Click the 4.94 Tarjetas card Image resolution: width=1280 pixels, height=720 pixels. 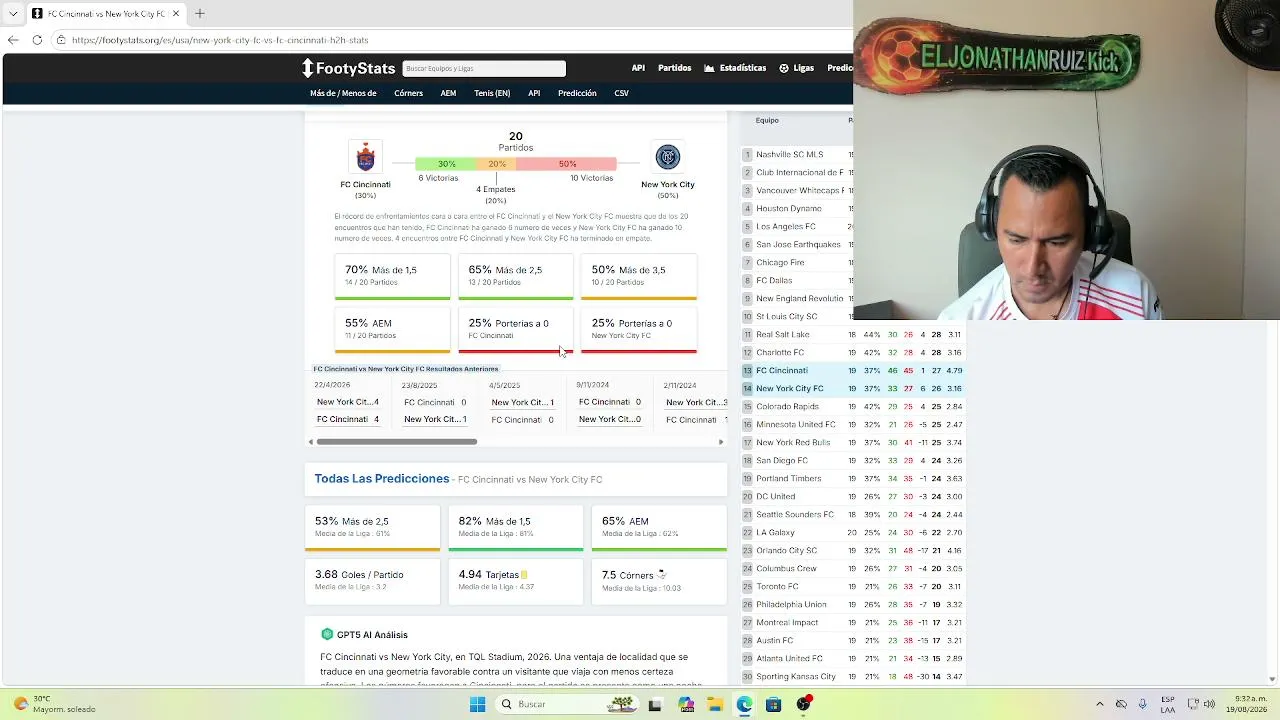(x=516, y=582)
